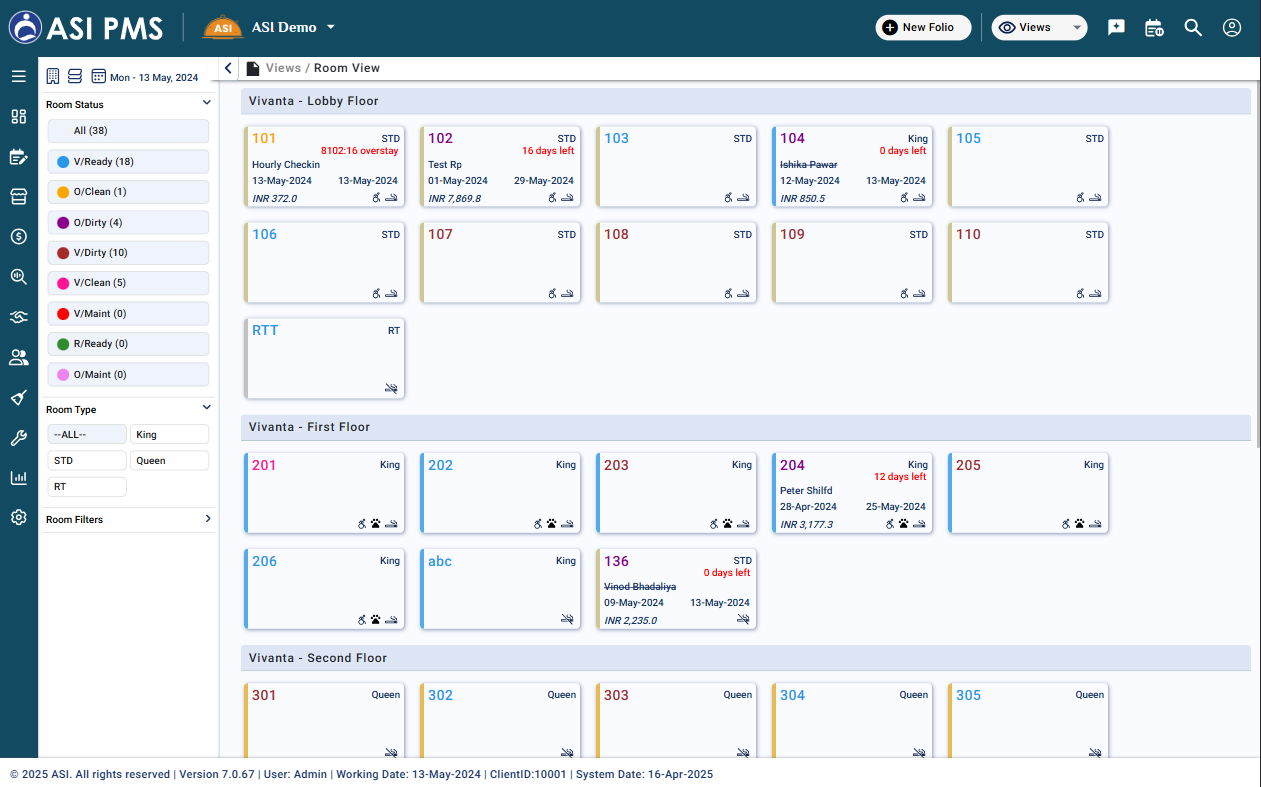1261x787 pixels.
Task: Click the Views breadcrumb link
Action: pos(283,68)
